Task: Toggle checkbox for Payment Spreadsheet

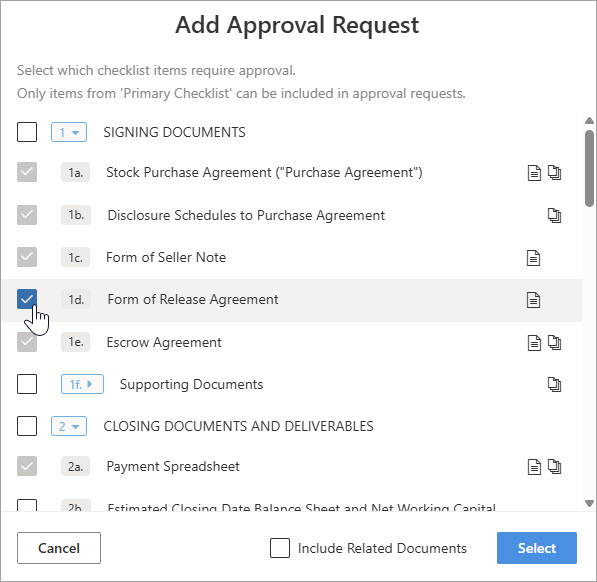Action: pos(27,466)
